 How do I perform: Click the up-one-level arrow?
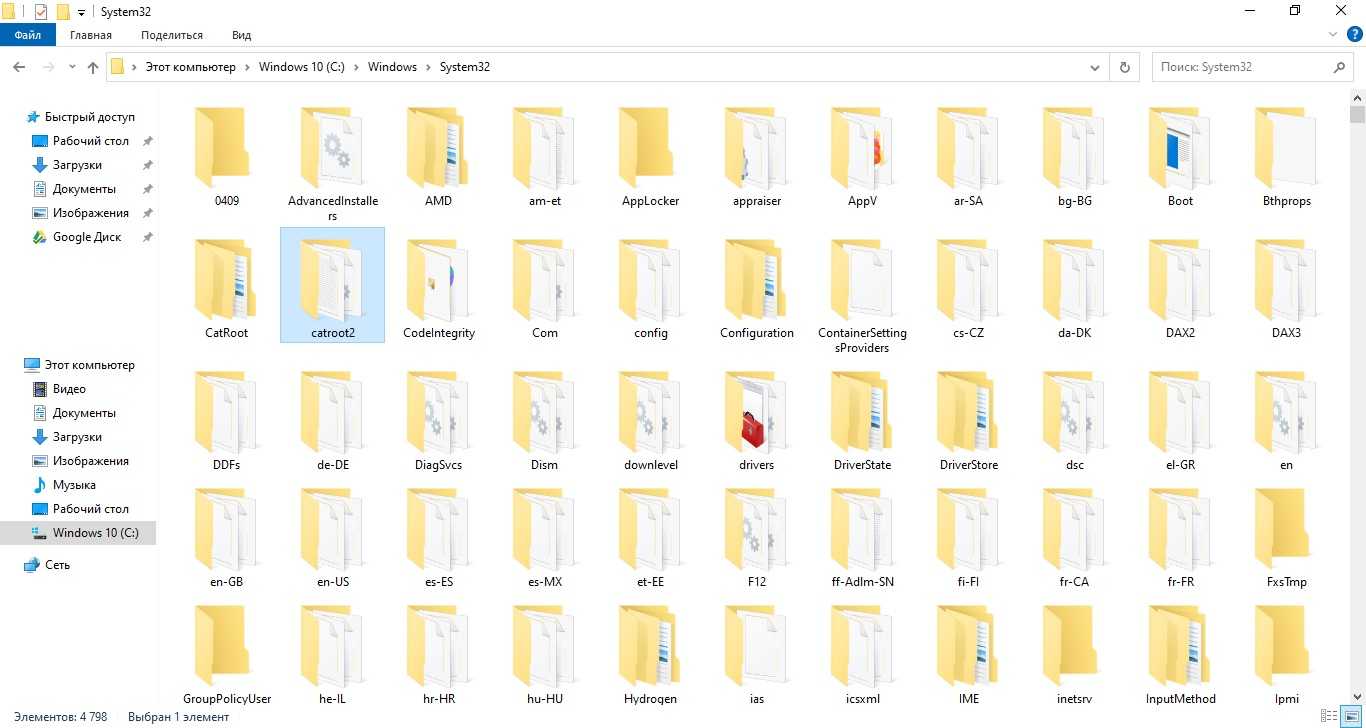tap(93, 67)
